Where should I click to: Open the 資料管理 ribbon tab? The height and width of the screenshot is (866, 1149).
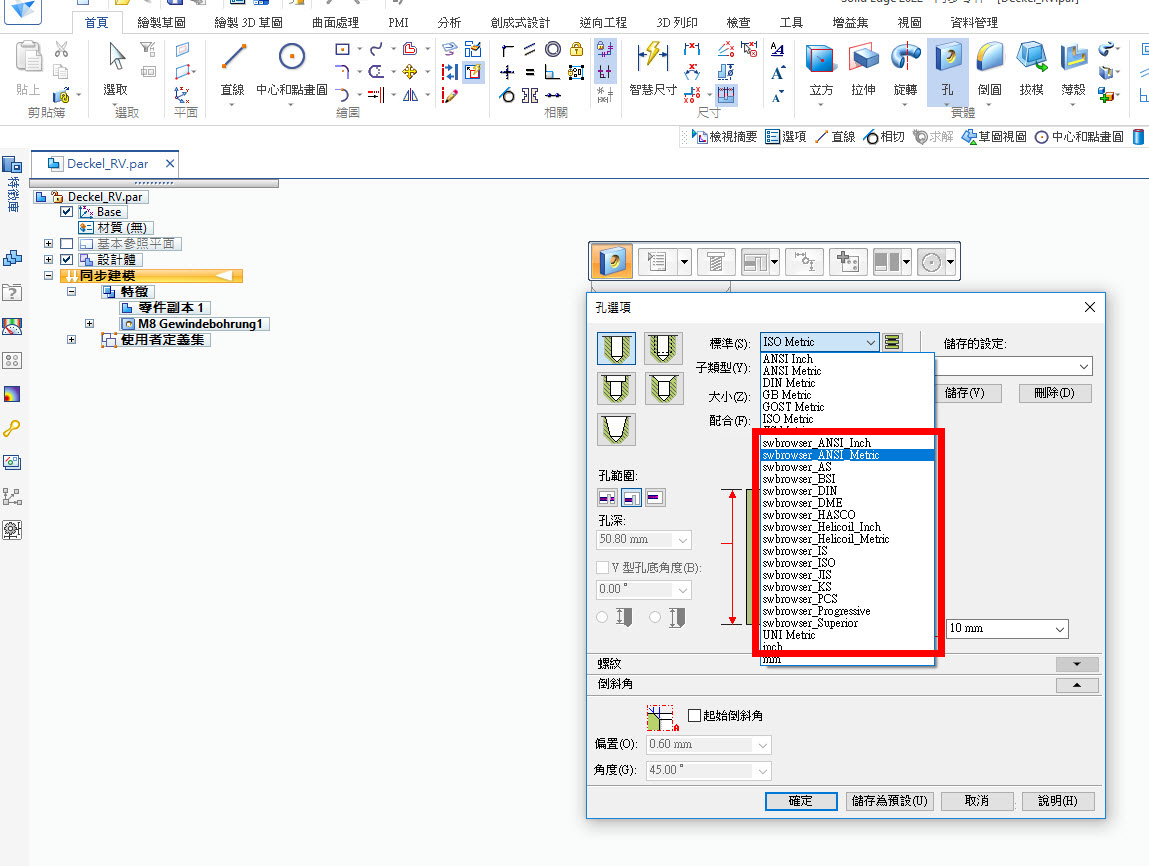tap(974, 23)
